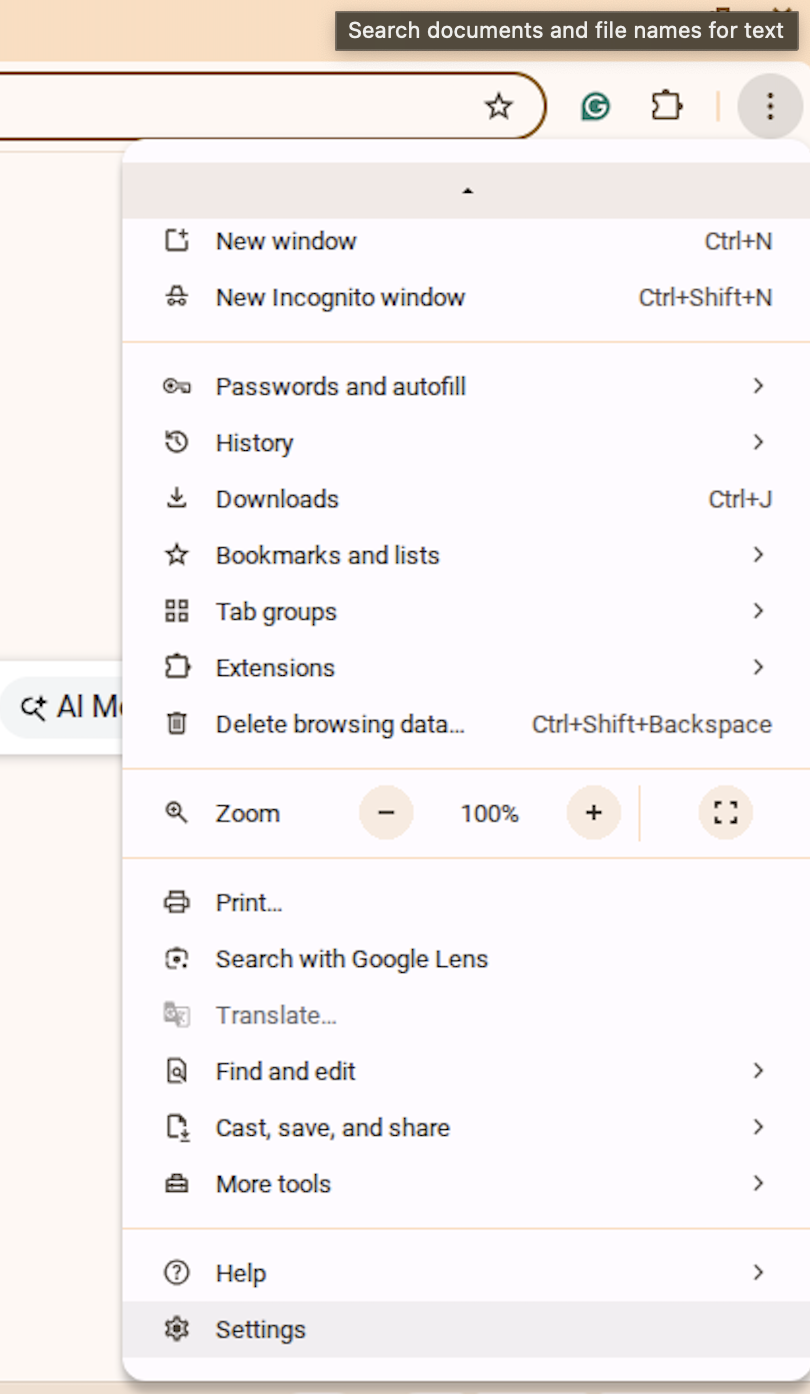Click the AI Mode sparkle icon

[32, 706]
